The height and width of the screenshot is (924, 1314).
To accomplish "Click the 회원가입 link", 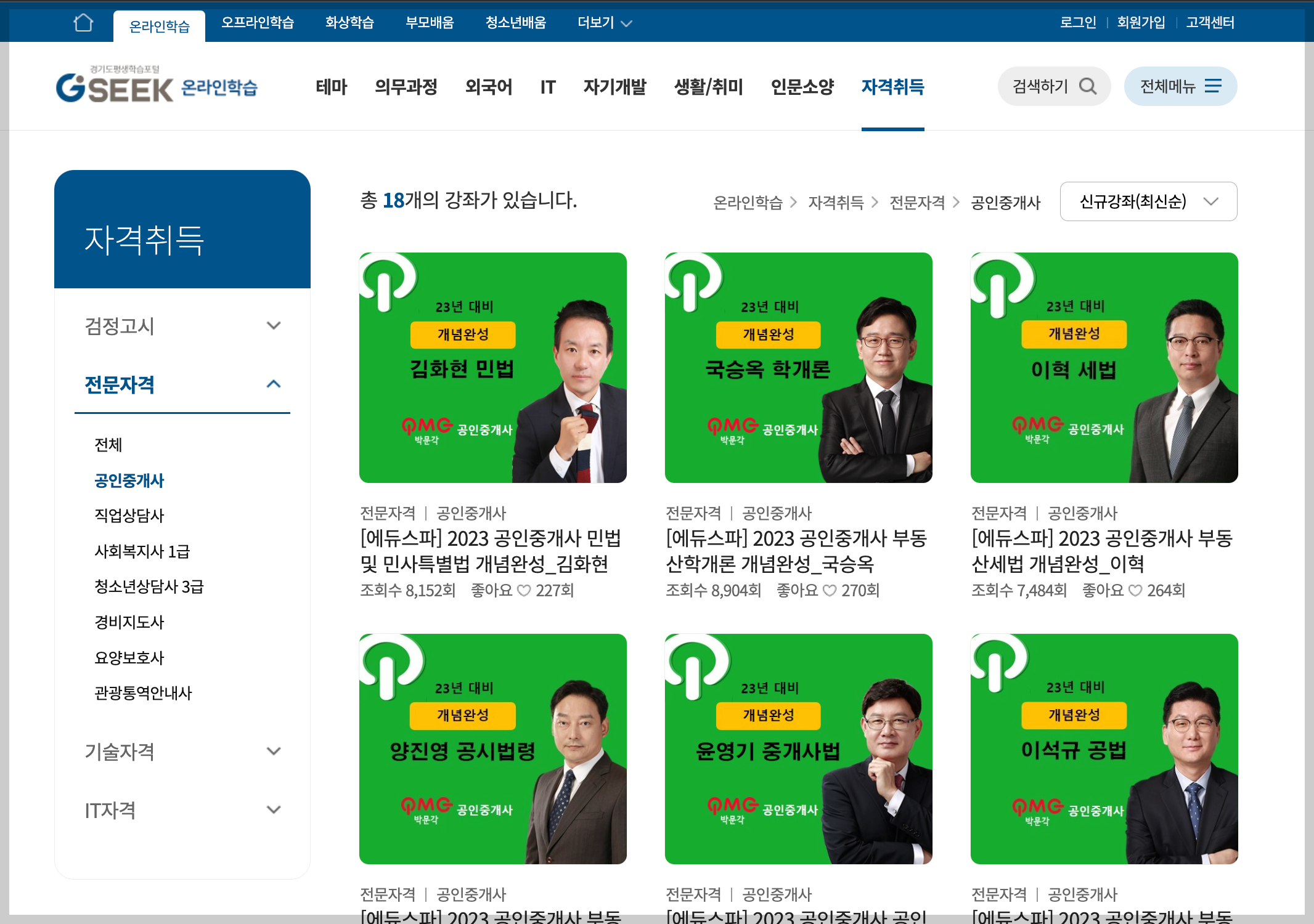I will [x=1141, y=23].
